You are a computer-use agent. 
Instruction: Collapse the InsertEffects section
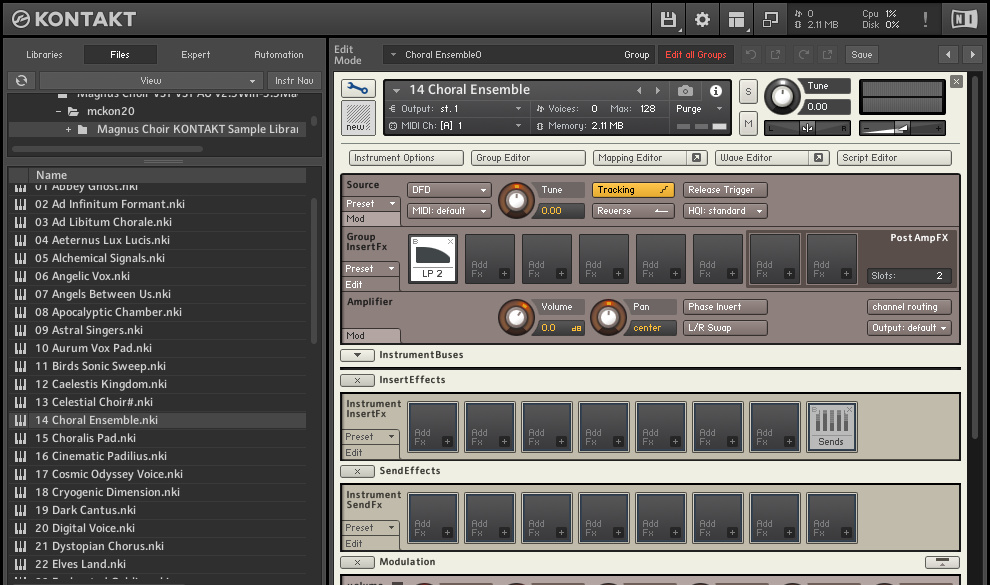point(357,380)
